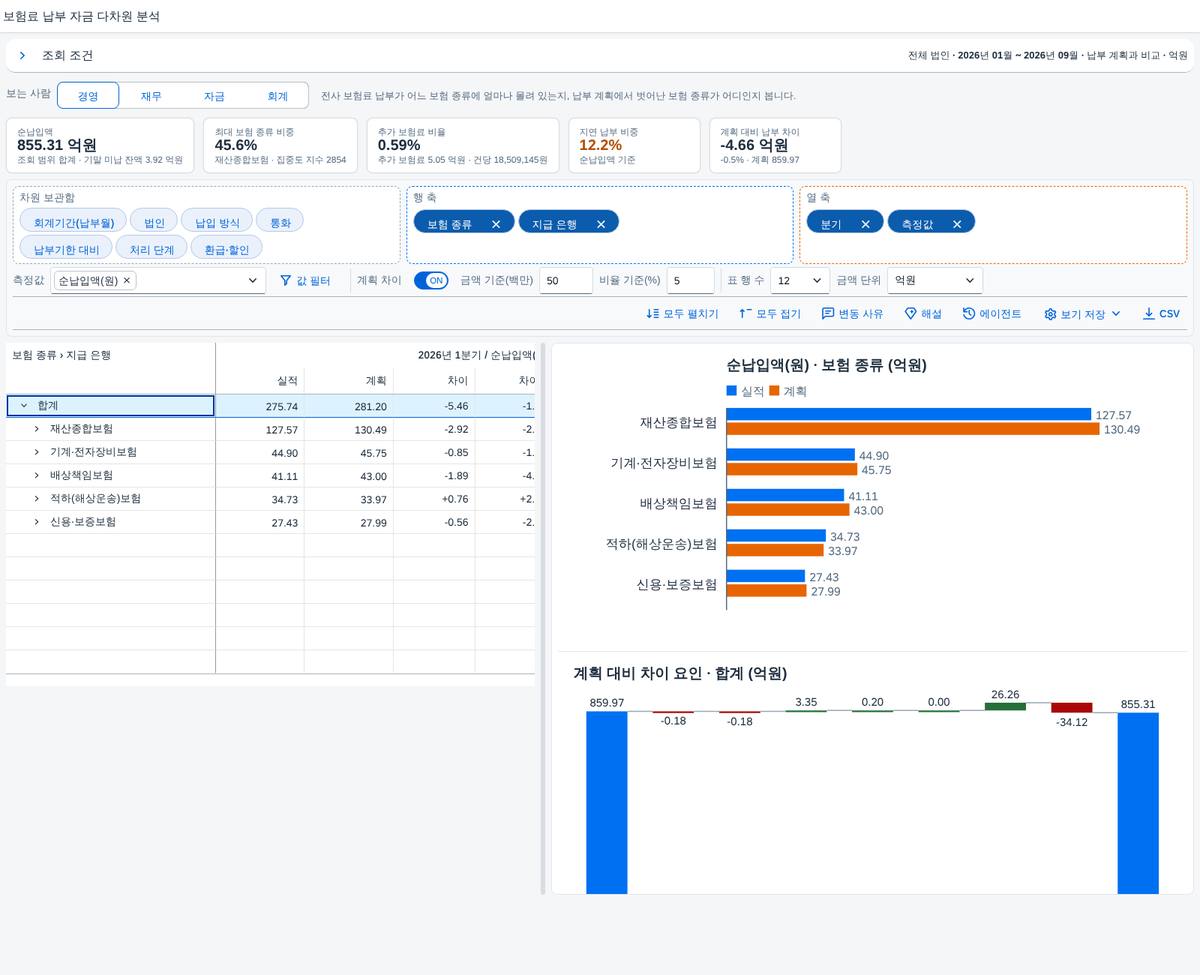Viewport: 1200px width, 975px height.
Task: Click the 금액 기준(백만) input field
Action: pos(566,281)
